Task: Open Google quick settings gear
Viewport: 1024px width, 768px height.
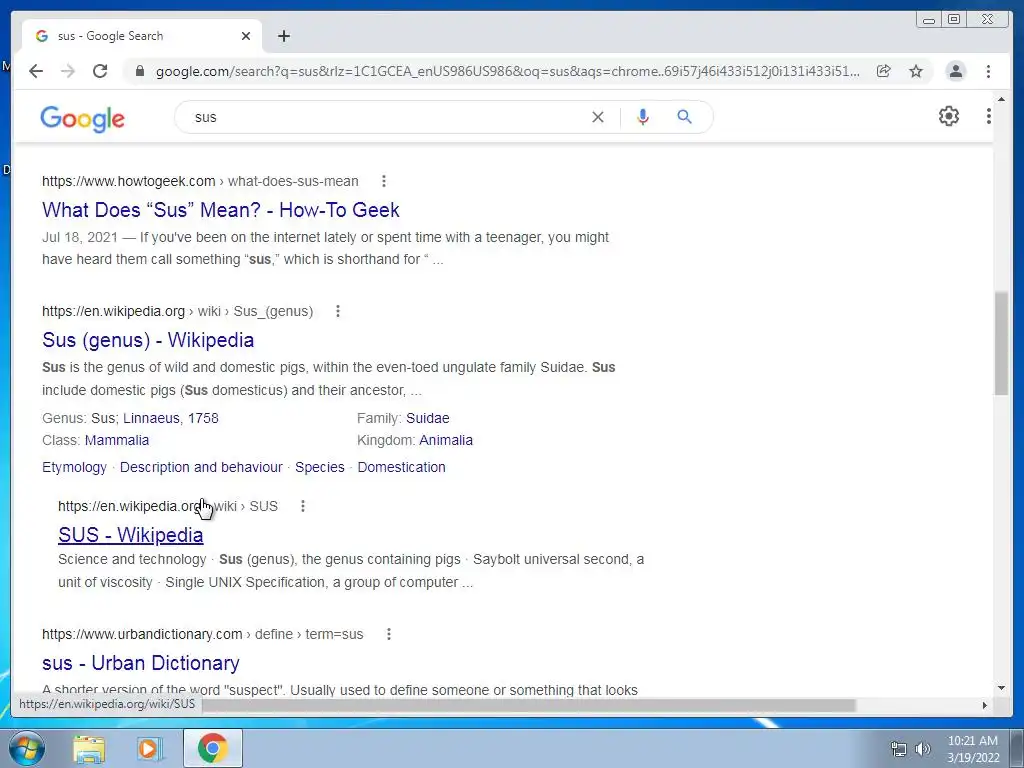Action: [949, 116]
